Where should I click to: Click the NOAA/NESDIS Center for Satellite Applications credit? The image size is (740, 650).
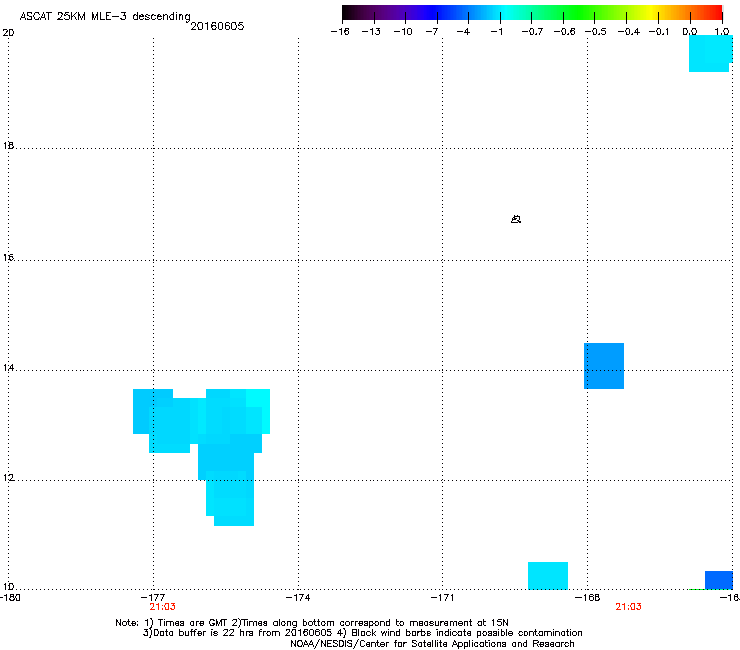pos(432,644)
